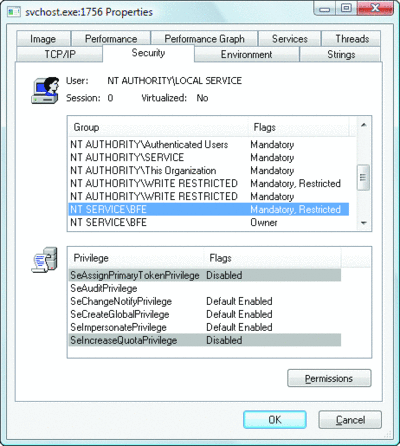This screenshot has height=446, width=400.
Task: Switch to the Strings tab
Action: 340,54
